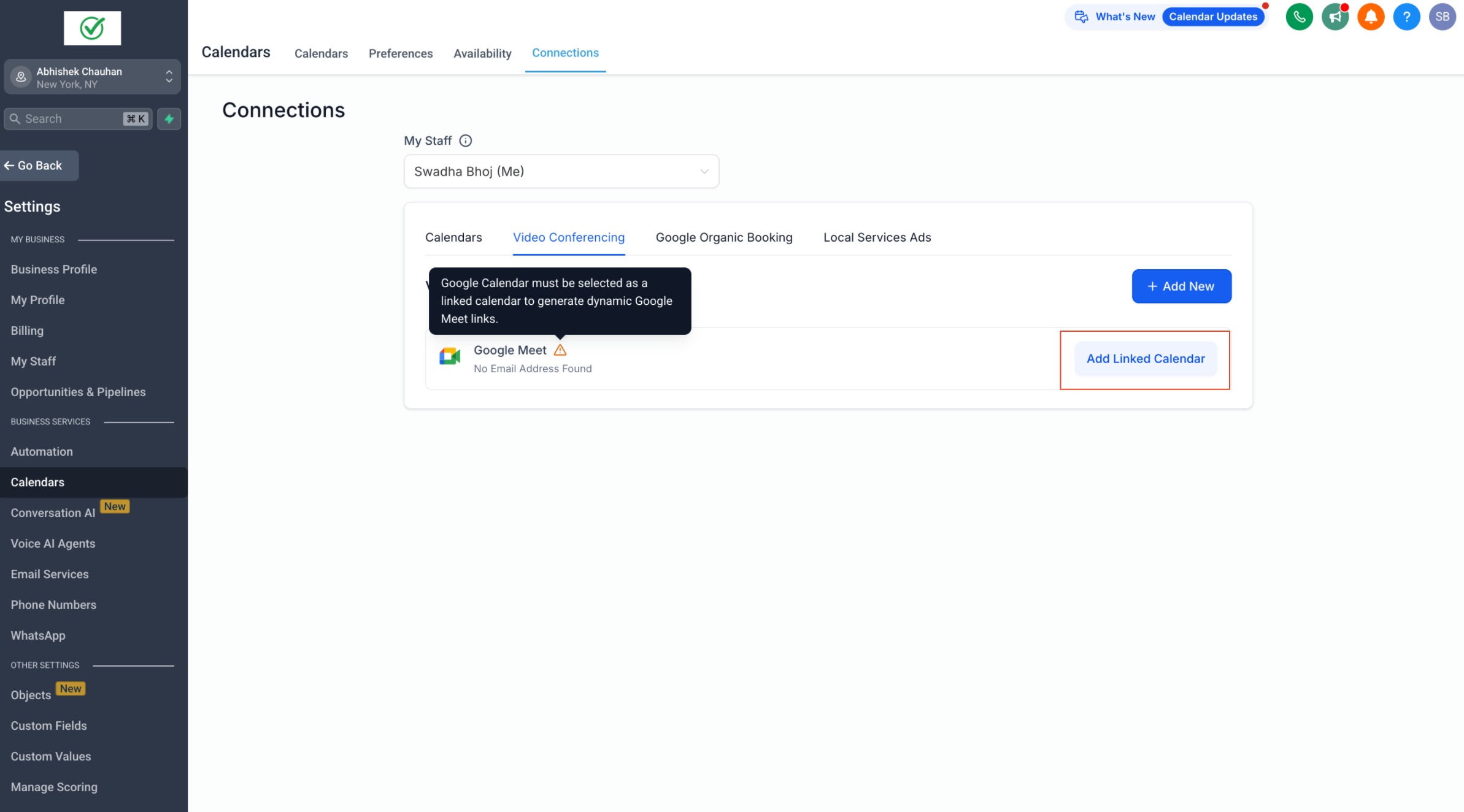Click the green phone dialer icon
Image resolution: width=1464 pixels, height=812 pixels.
point(1299,17)
